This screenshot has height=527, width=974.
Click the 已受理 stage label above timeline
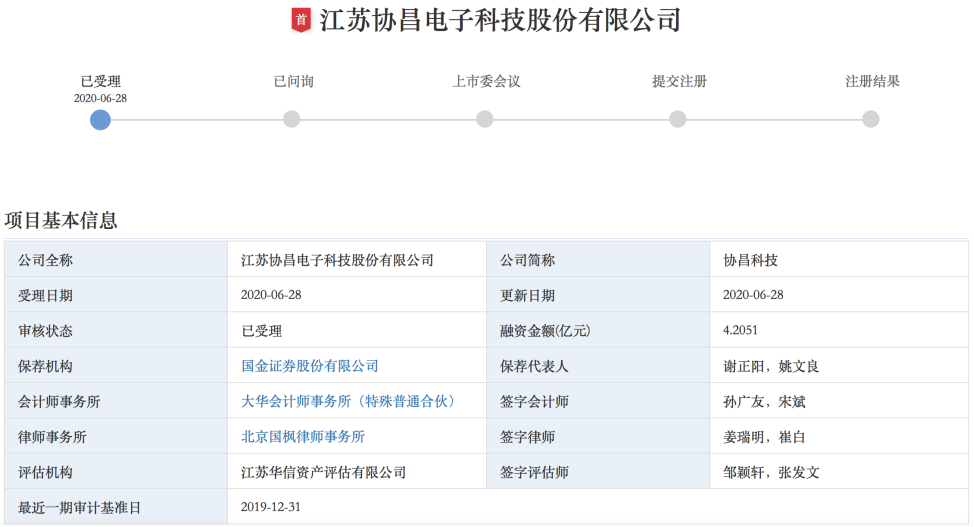coord(100,81)
